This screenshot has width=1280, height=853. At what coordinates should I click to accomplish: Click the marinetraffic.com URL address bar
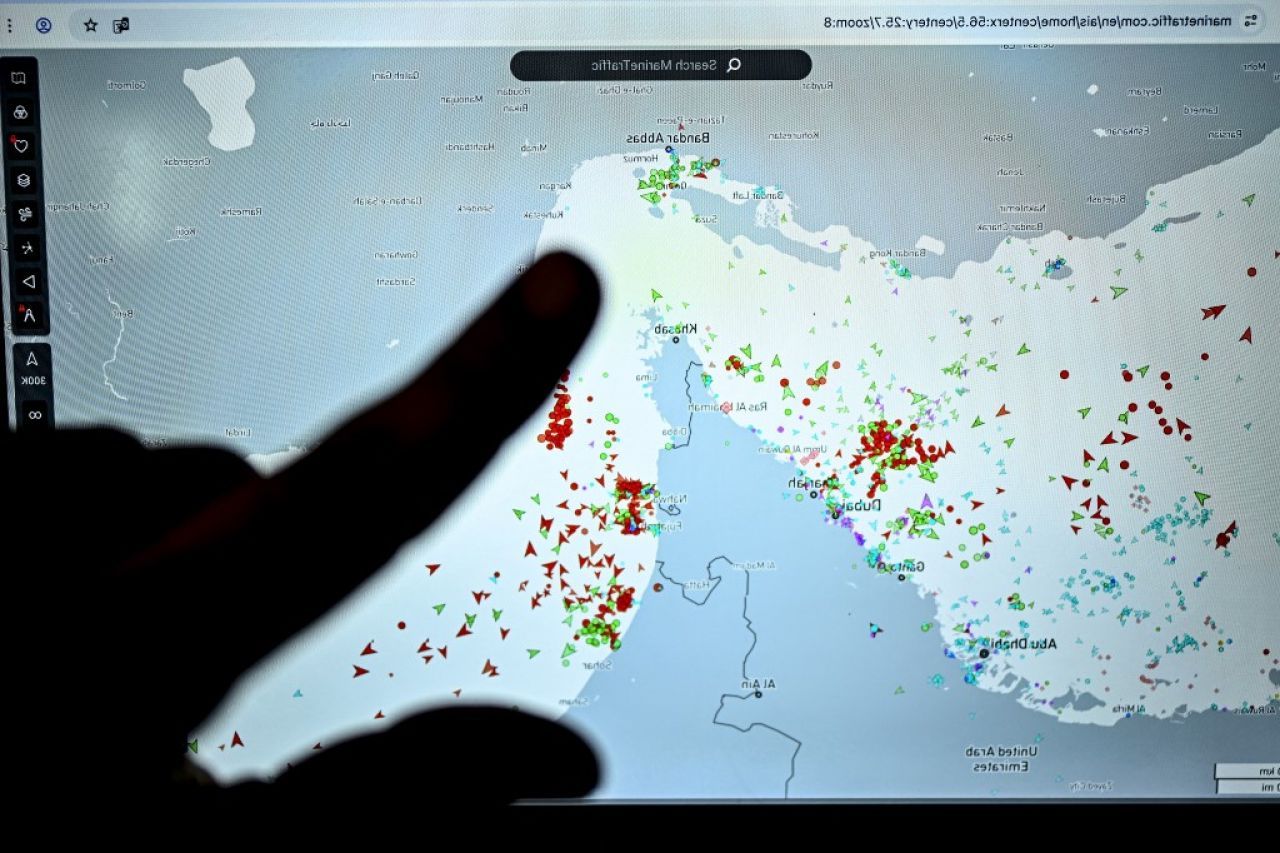(1000, 21)
